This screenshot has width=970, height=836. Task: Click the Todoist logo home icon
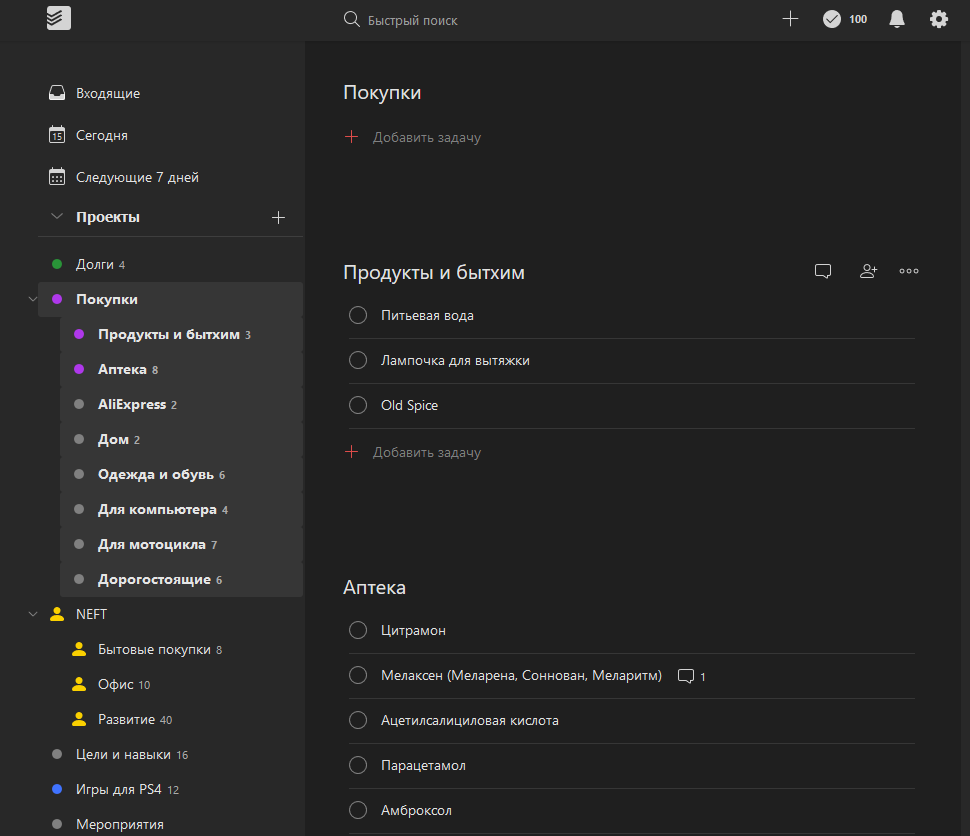(59, 19)
